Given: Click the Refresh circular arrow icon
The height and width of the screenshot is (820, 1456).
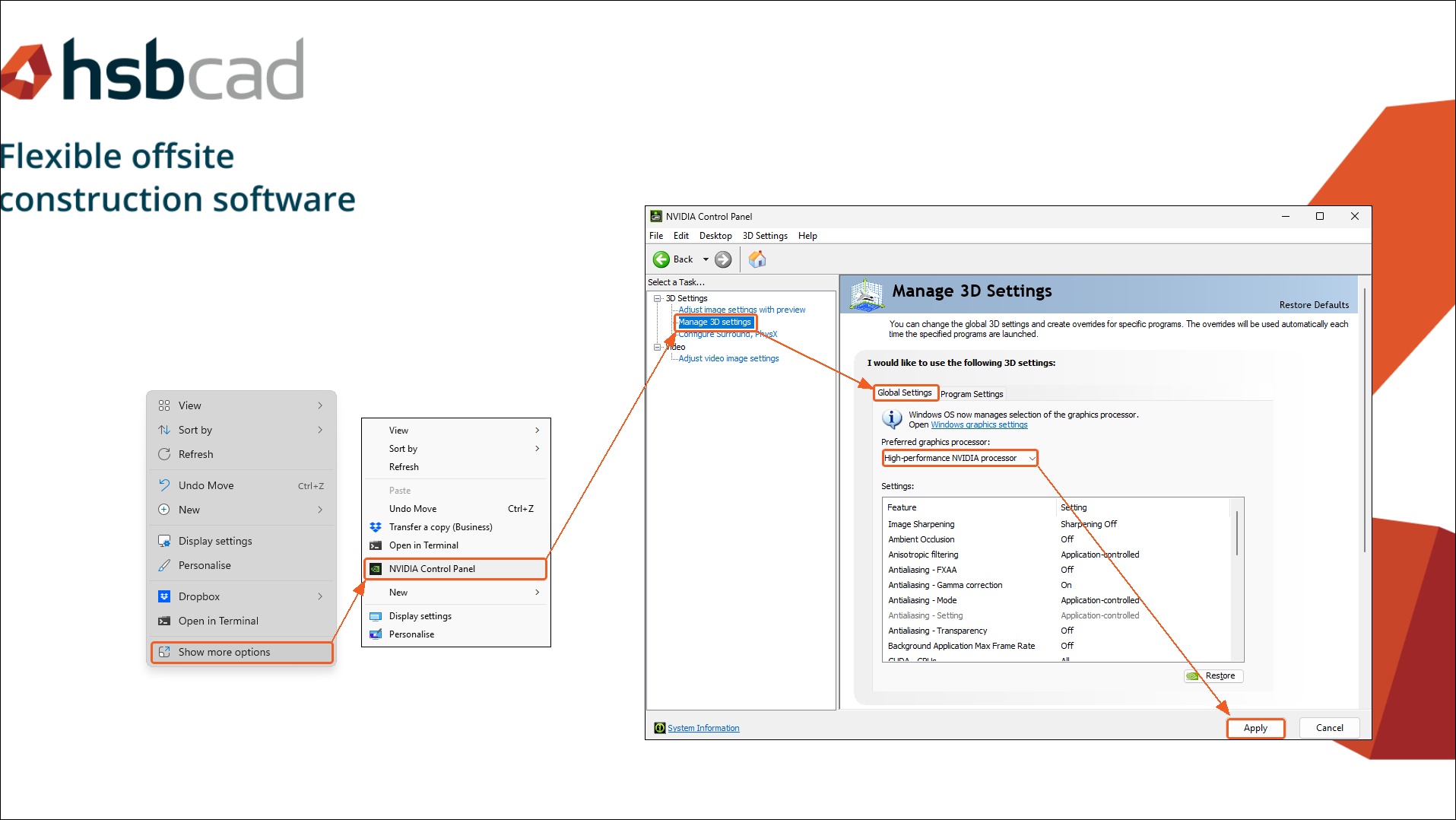Looking at the screenshot, I should 164,454.
